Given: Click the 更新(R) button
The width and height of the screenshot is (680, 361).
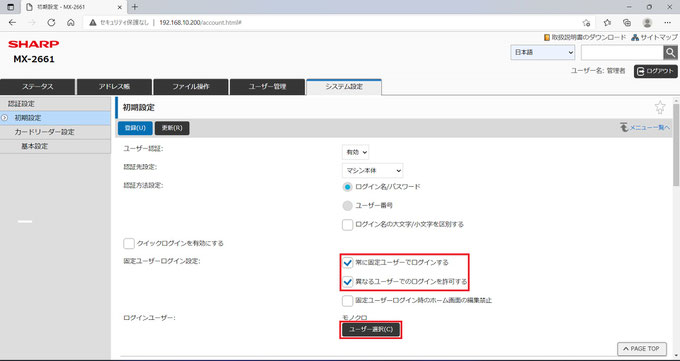Looking at the screenshot, I should pyautogui.click(x=172, y=128).
